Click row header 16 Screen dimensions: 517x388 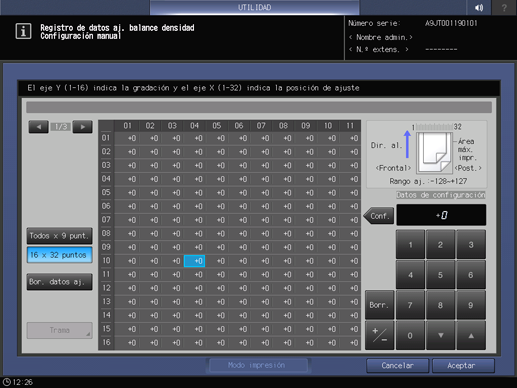(x=106, y=342)
